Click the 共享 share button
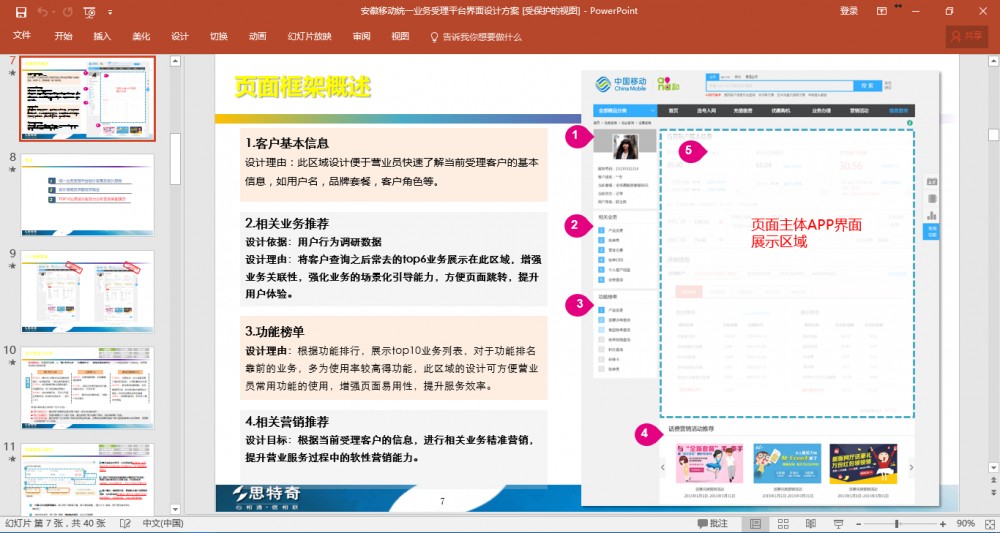This screenshot has height=533, width=1000. (966, 36)
